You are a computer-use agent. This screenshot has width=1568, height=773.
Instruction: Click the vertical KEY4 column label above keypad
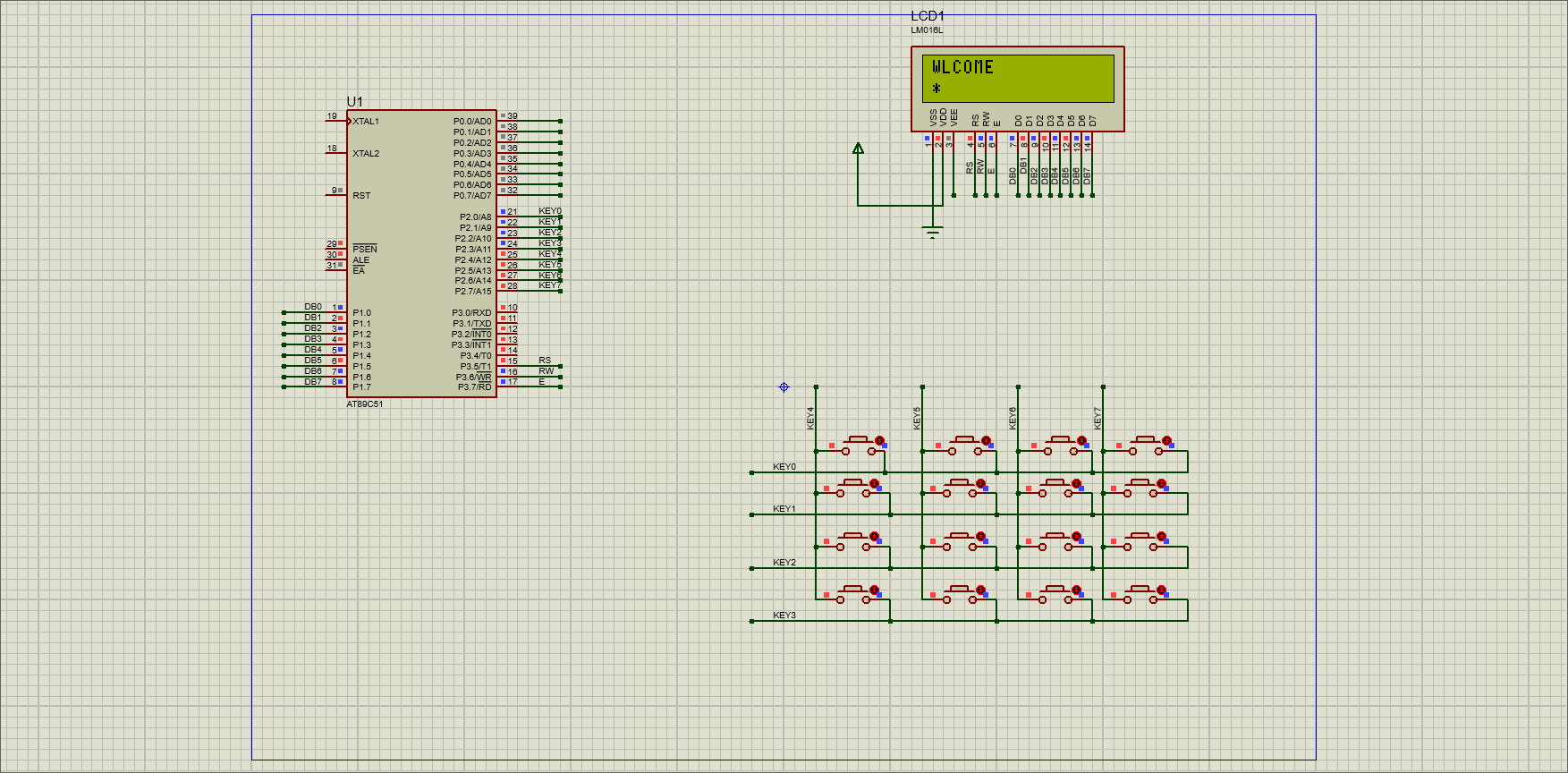(810, 418)
